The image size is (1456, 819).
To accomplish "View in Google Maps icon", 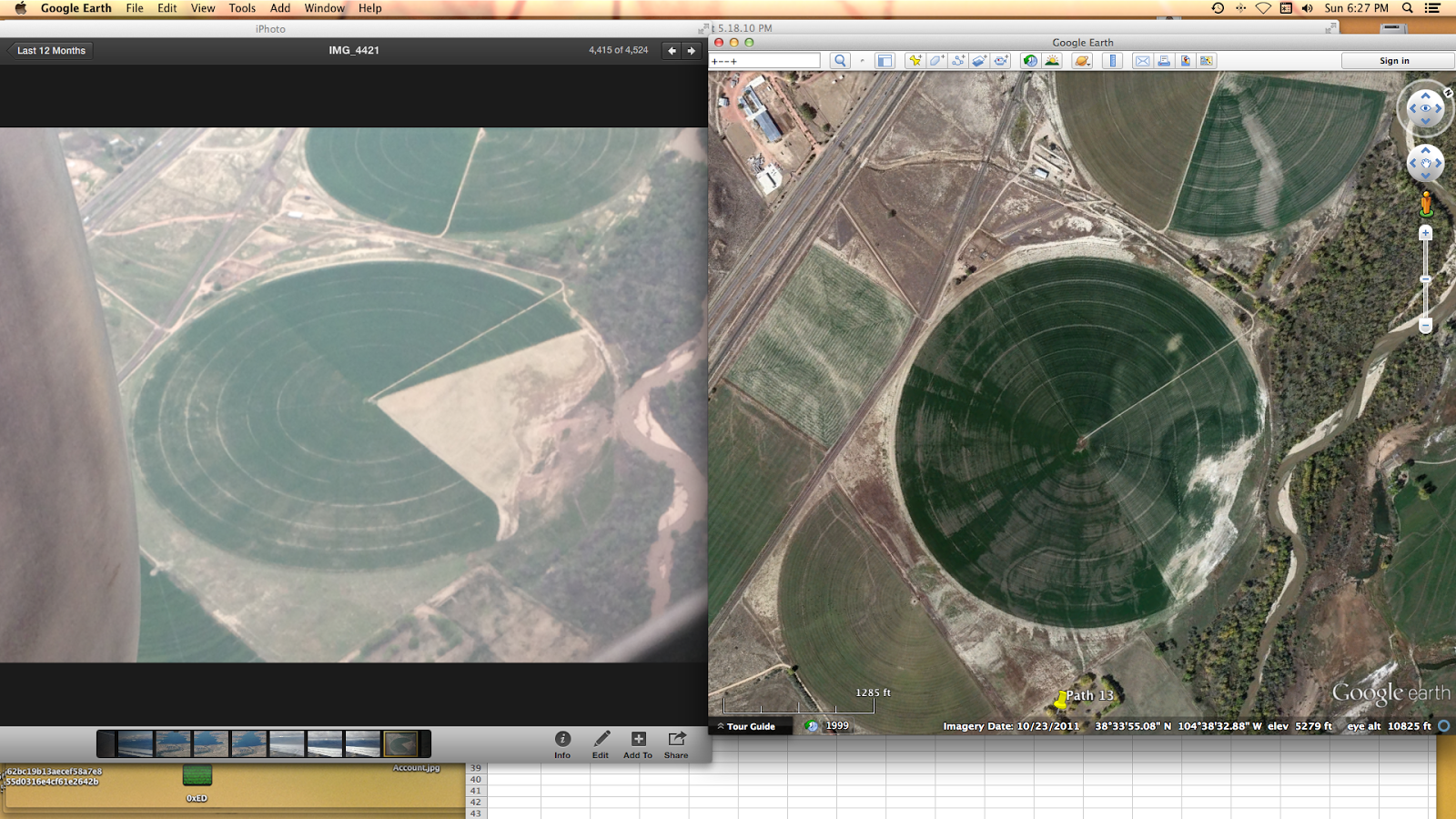I will [x=1207, y=61].
